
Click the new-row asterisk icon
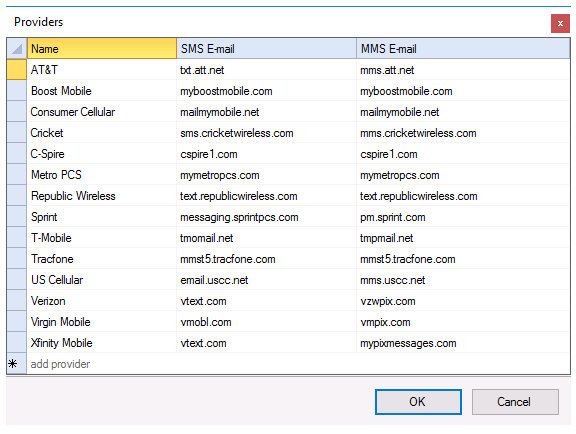point(13,364)
